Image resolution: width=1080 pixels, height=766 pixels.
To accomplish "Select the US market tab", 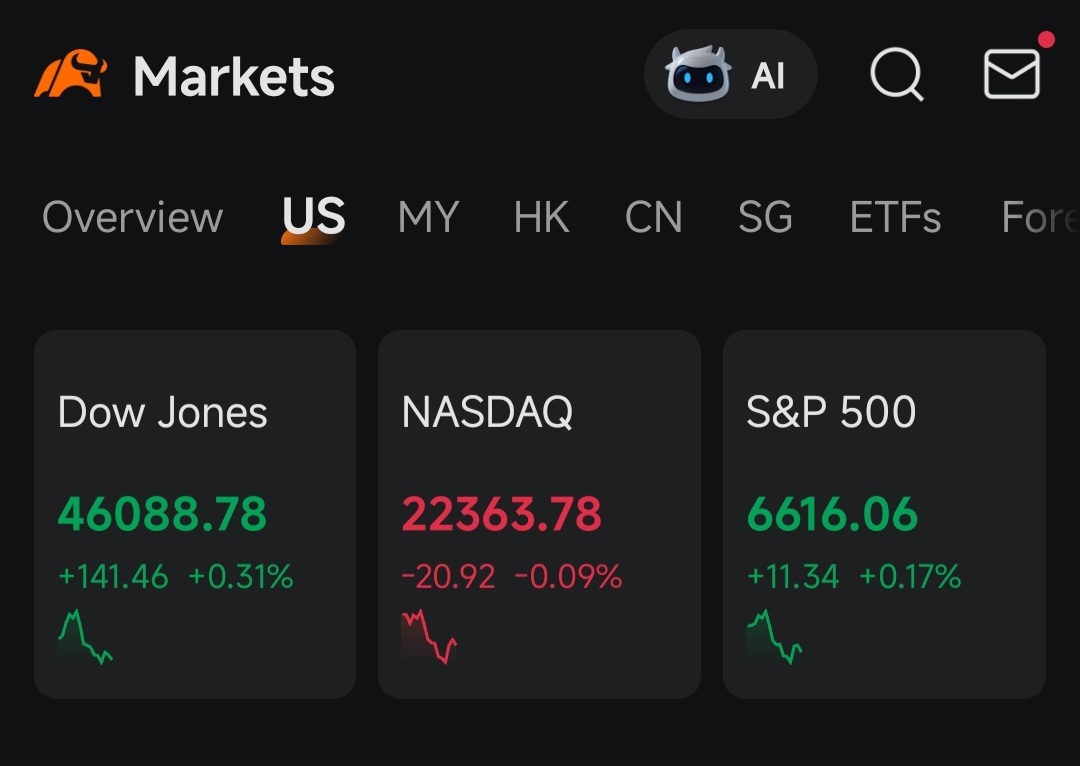I will 313,217.
